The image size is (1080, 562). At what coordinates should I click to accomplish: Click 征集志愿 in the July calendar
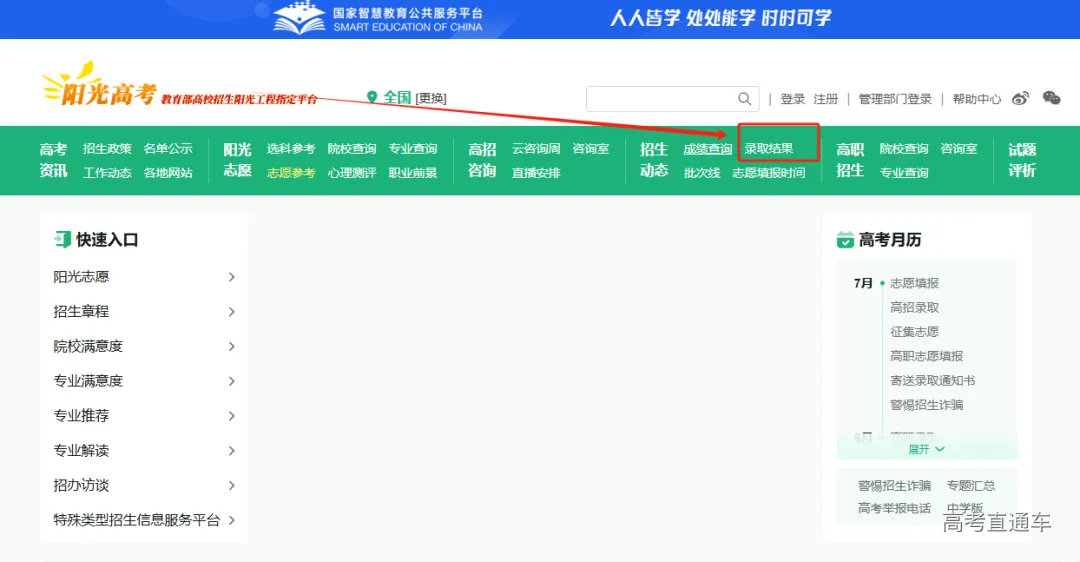coord(914,332)
